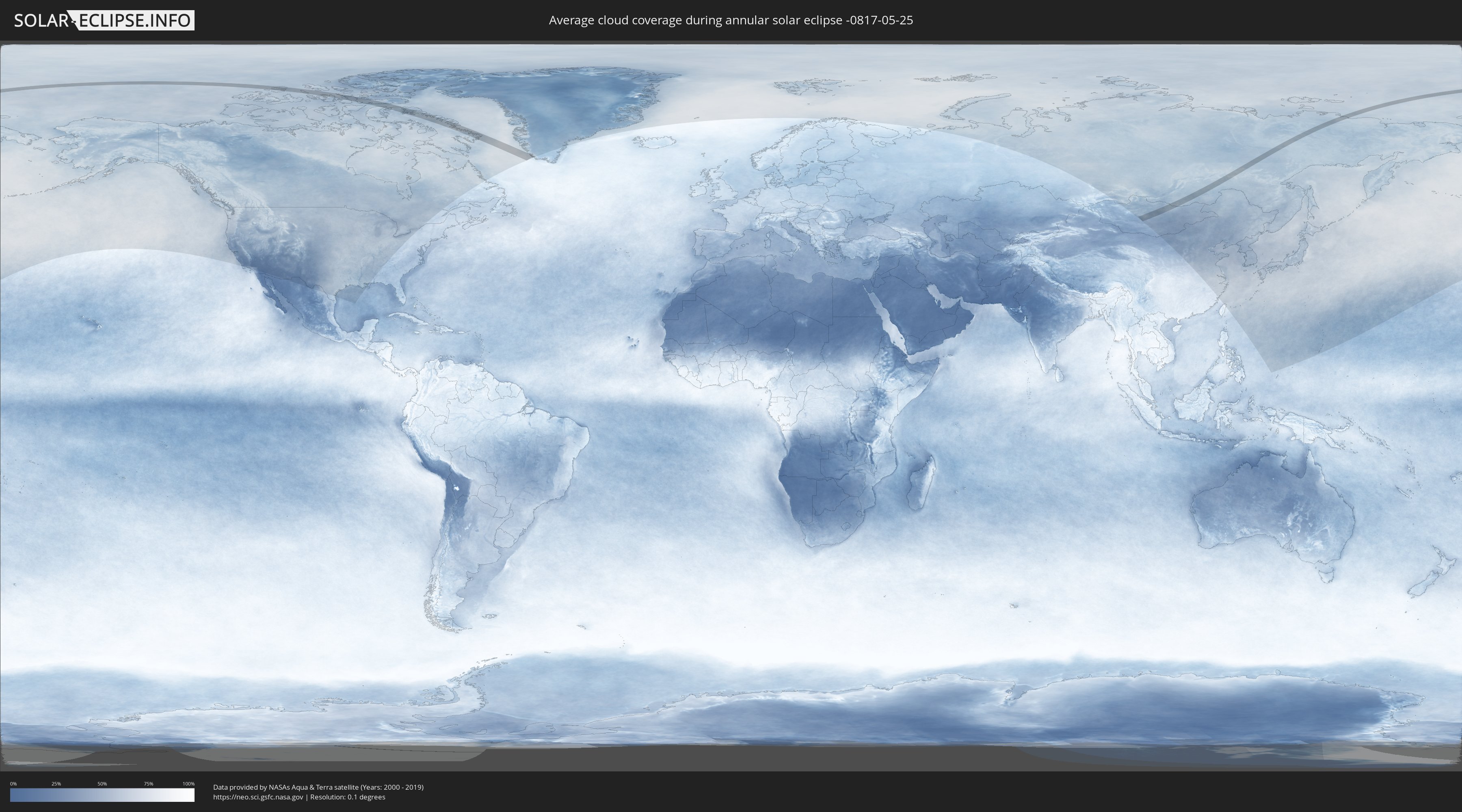Image resolution: width=1462 pixels, height=812 pixels.
Task: Click the 50% legend label
Action: (x=102, y=784)
